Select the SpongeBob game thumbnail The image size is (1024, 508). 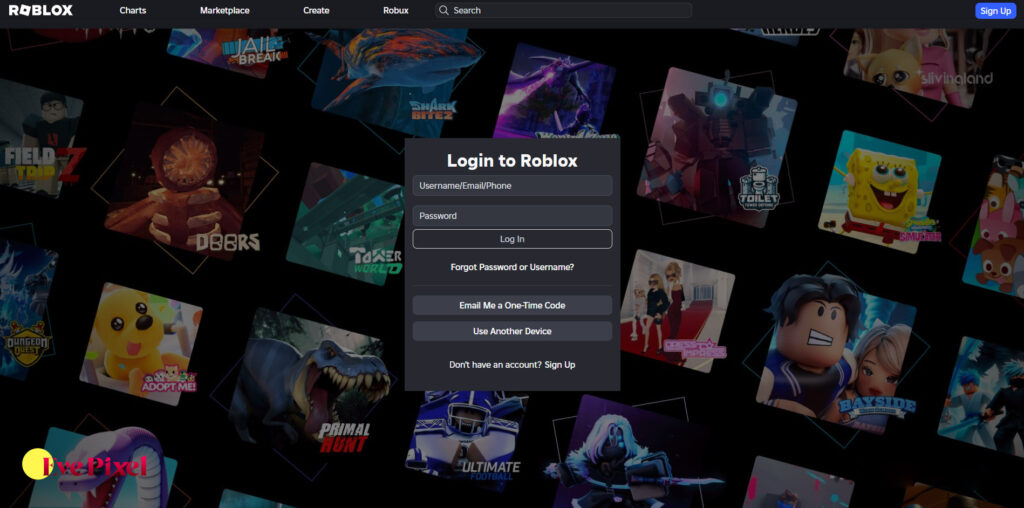[879, 192]
